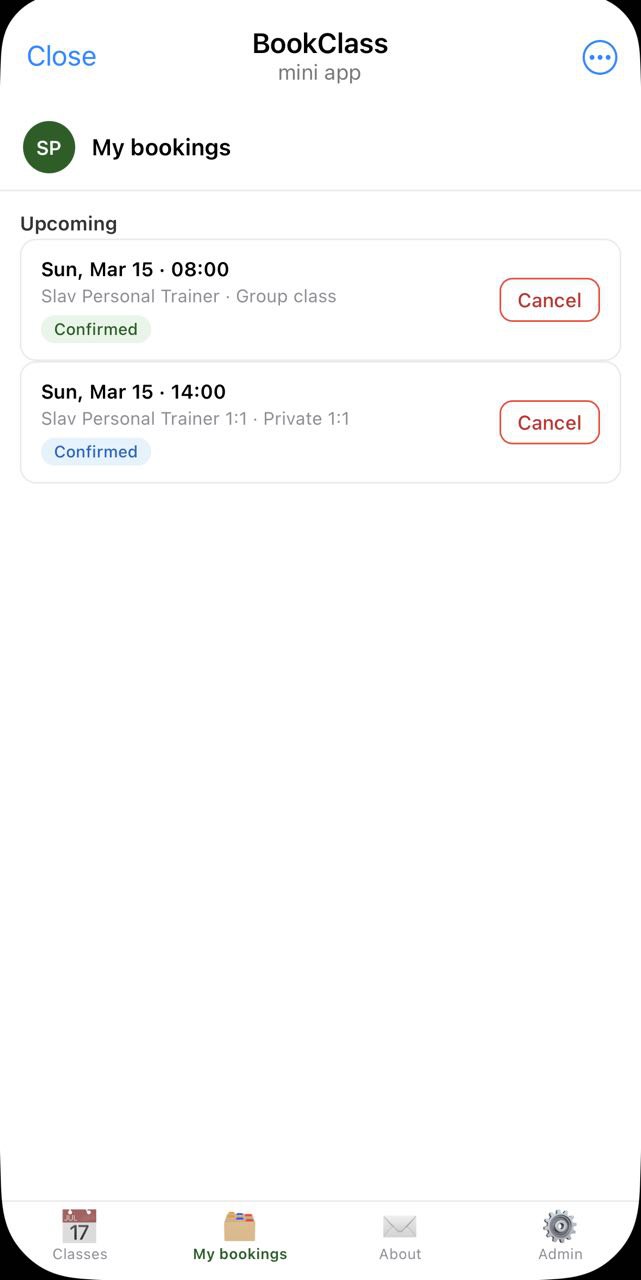Select the Classes calendar icon
The width and height of the screenshot is (641, 1280).
point(79,1225)
